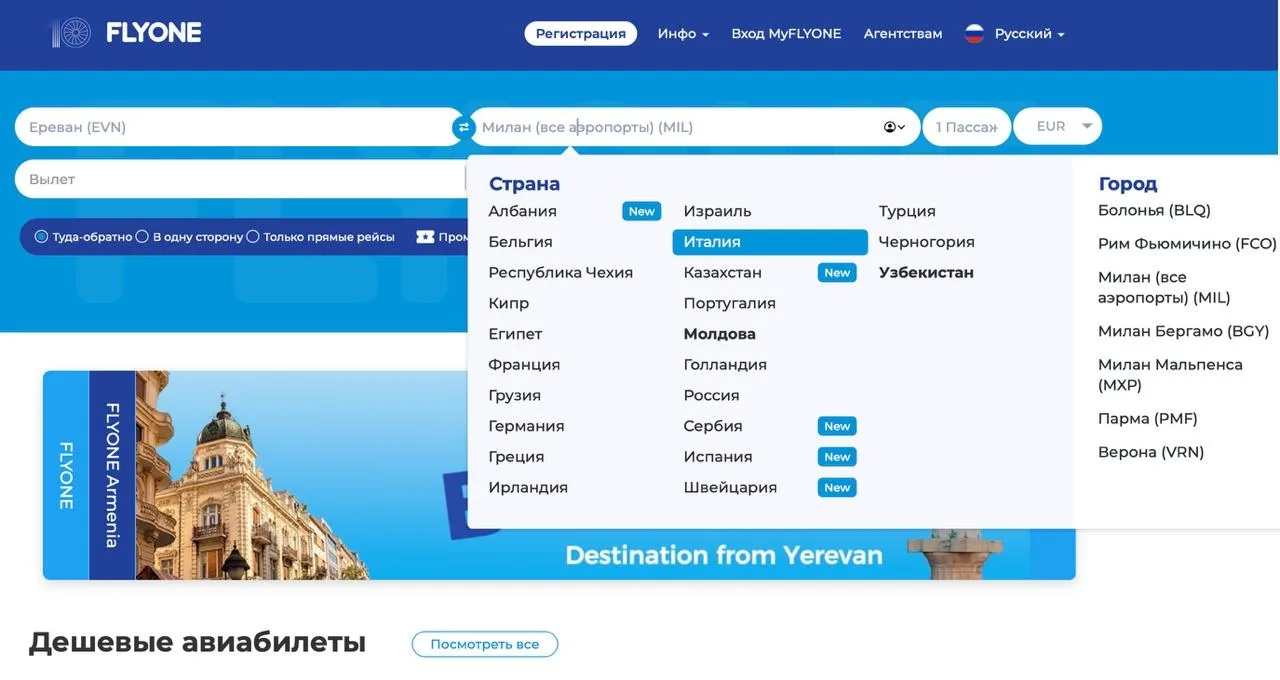
Task: Select Албания in country list
Action: click(522, 211)
